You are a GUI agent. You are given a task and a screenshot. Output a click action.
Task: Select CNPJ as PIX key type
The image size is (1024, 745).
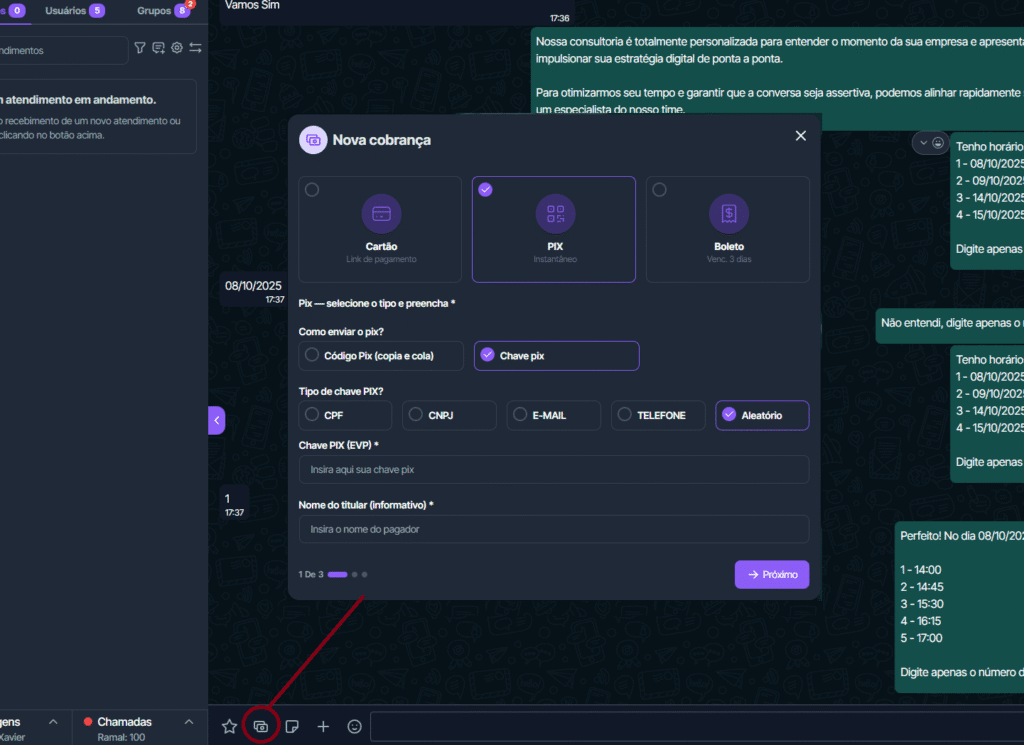[x=449, y=415]
